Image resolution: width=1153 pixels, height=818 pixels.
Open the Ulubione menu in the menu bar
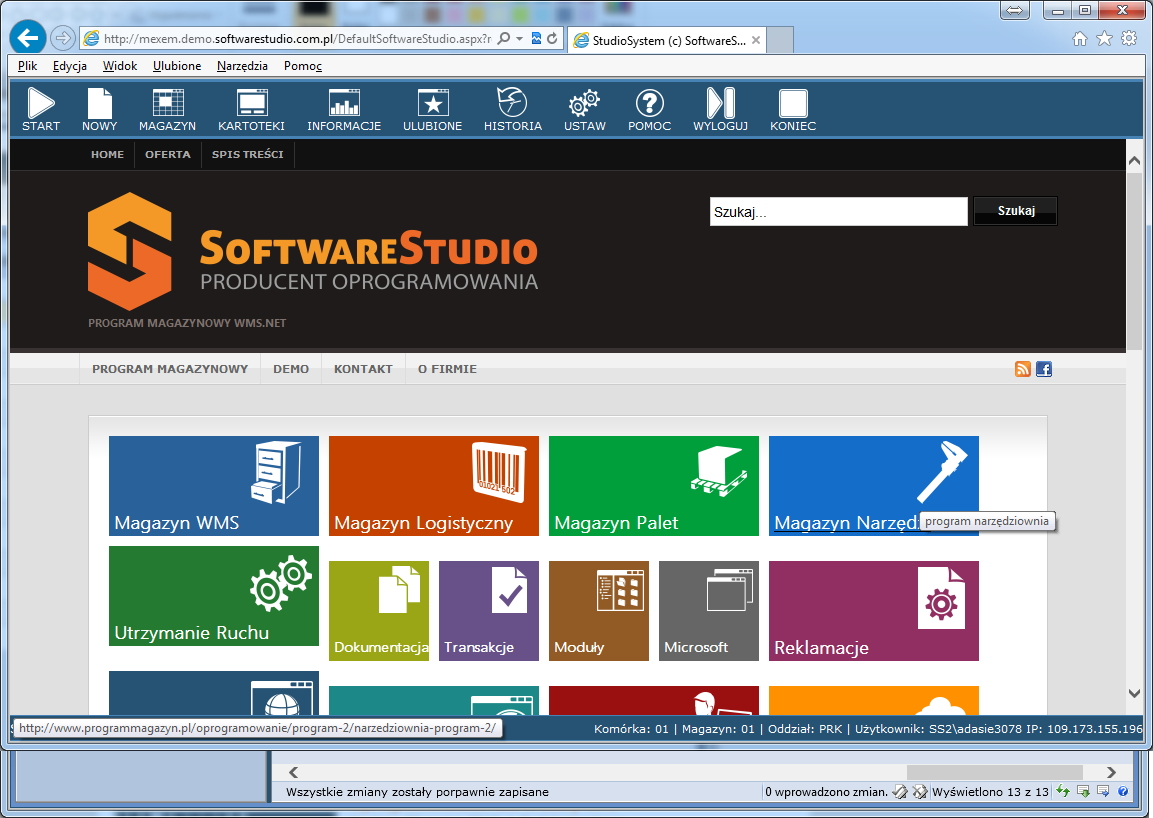pos(176,65)
